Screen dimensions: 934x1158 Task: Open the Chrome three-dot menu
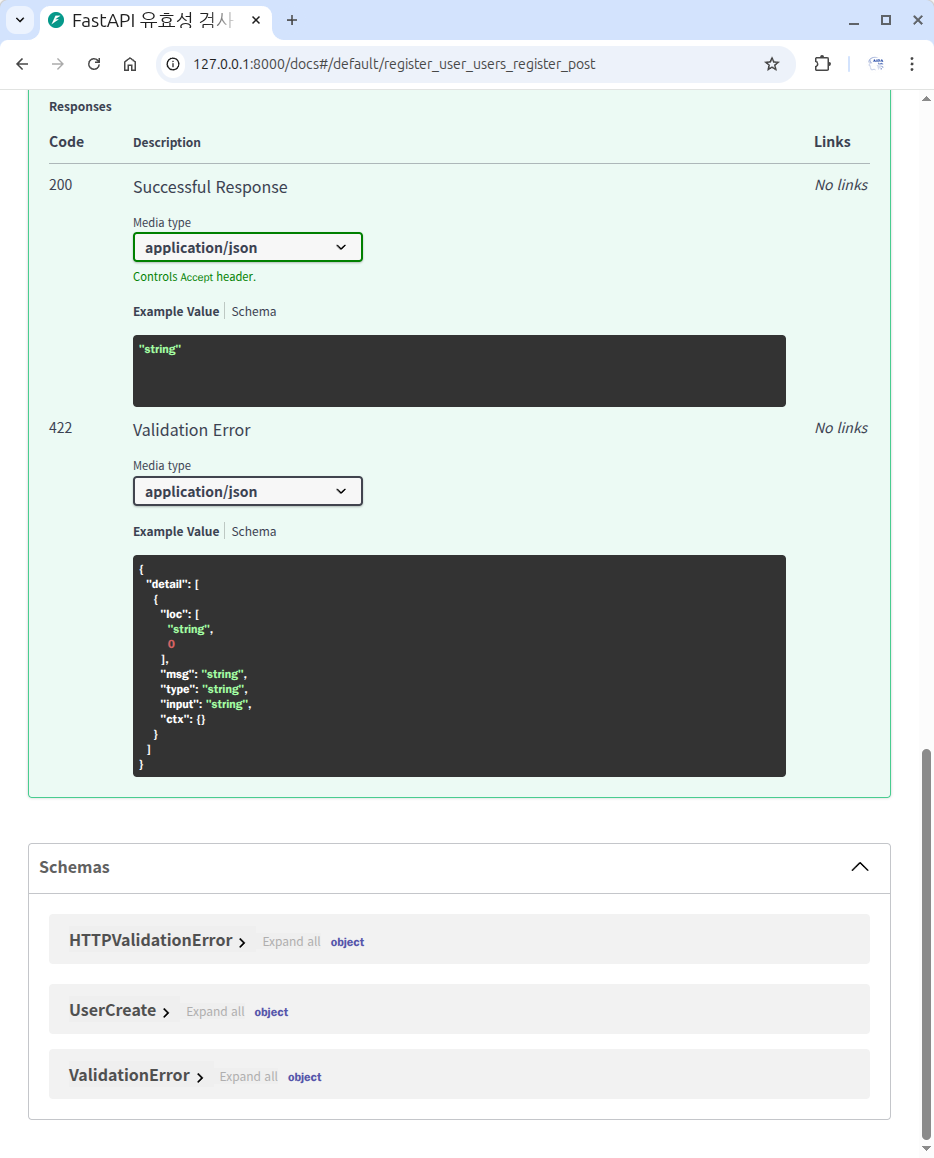click(912, 64)
